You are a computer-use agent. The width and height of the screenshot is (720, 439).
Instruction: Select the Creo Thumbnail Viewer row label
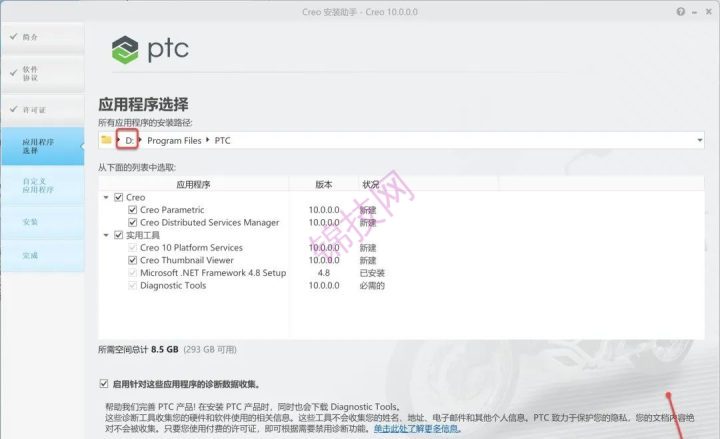(187, 260)
